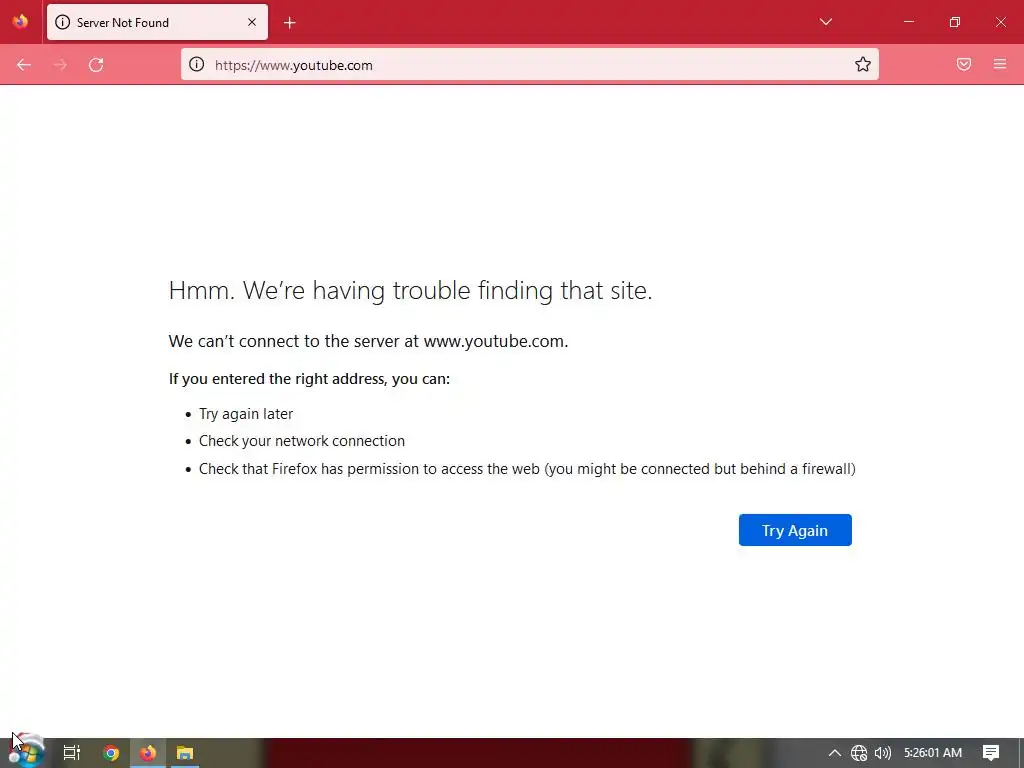Click the 'Check your network connection' text
This screenshot has width=1024, height=768.
pyautogui.click(x=302, y=441)
